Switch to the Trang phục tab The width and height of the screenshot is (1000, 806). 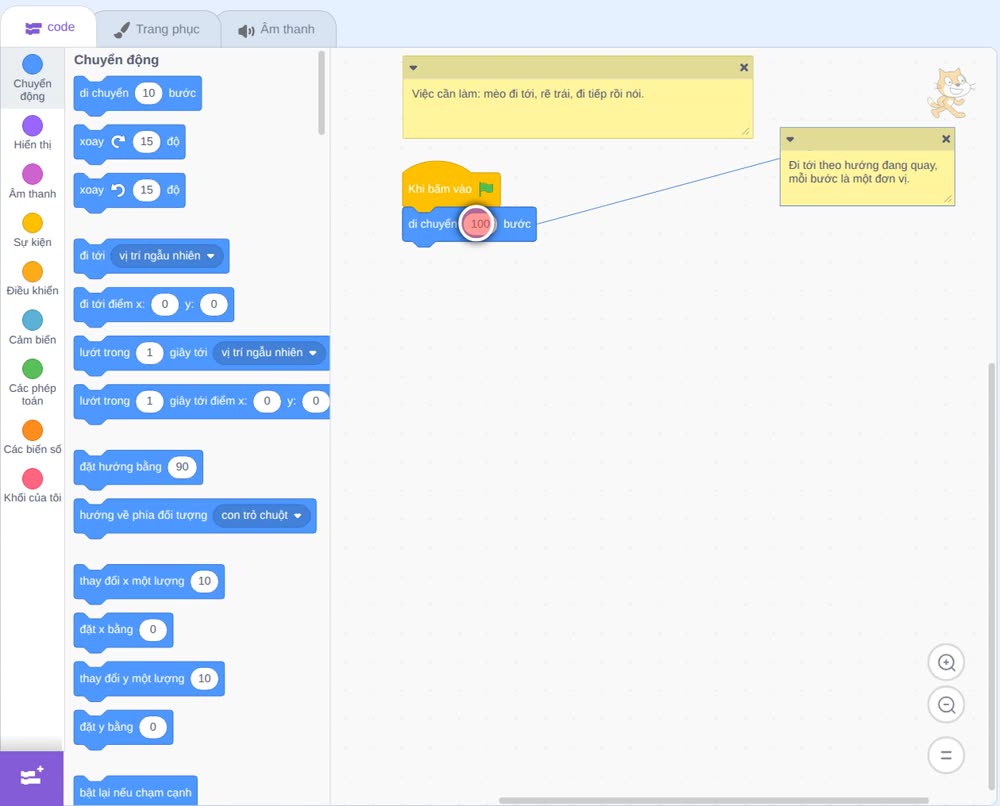tap(157, 29)
